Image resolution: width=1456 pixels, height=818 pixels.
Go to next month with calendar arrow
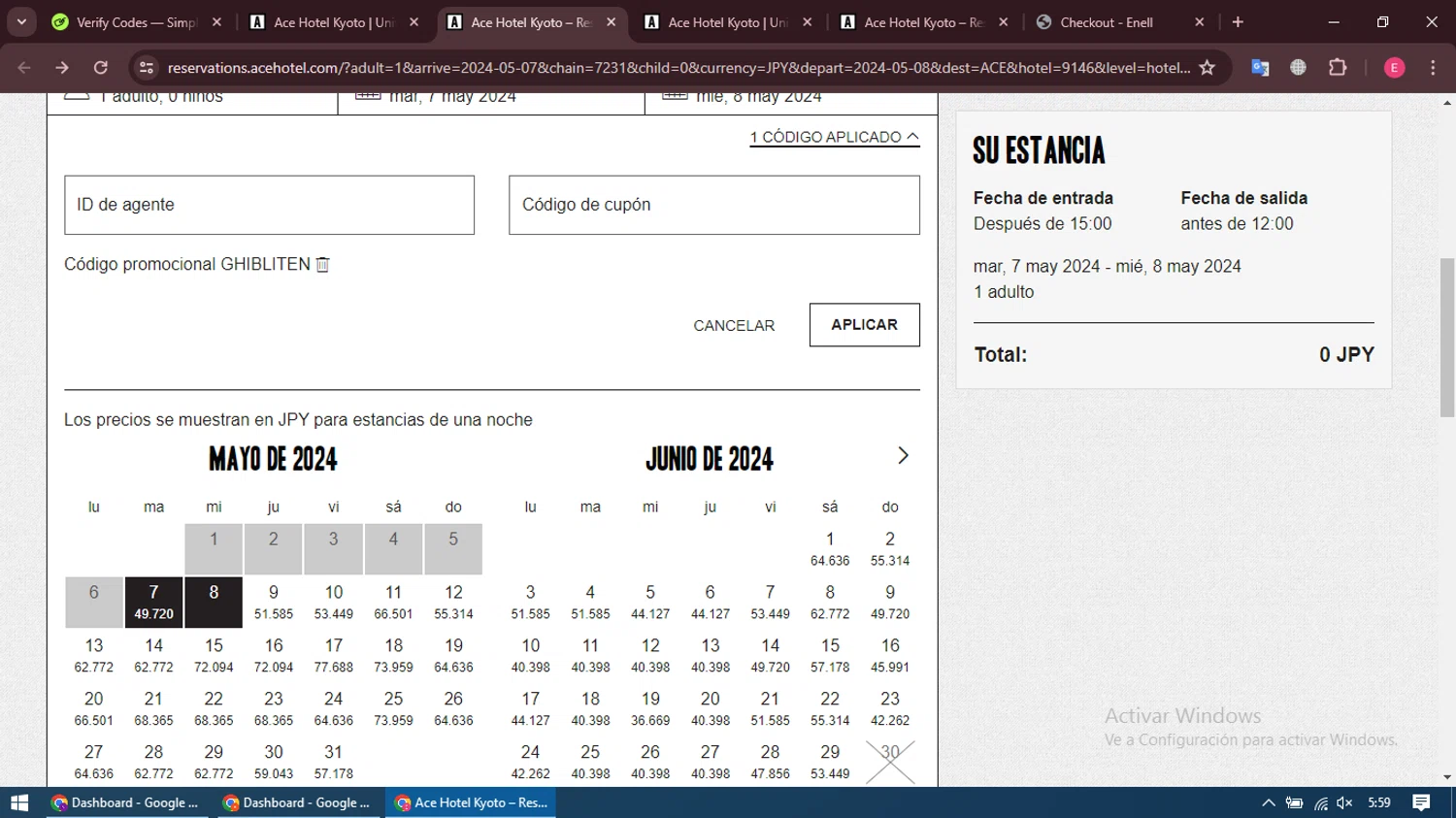point(903,456)
